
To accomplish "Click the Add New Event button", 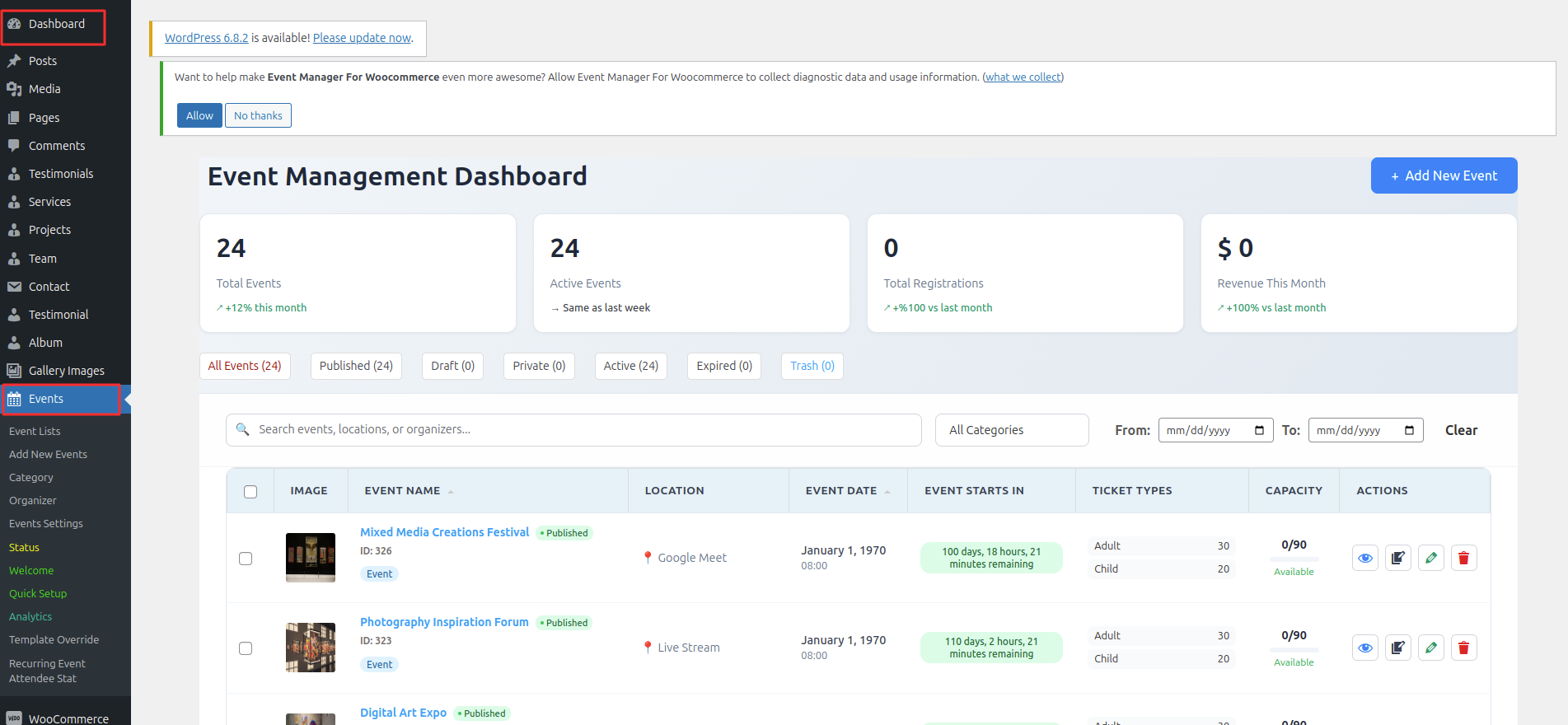I will 1444,175.
